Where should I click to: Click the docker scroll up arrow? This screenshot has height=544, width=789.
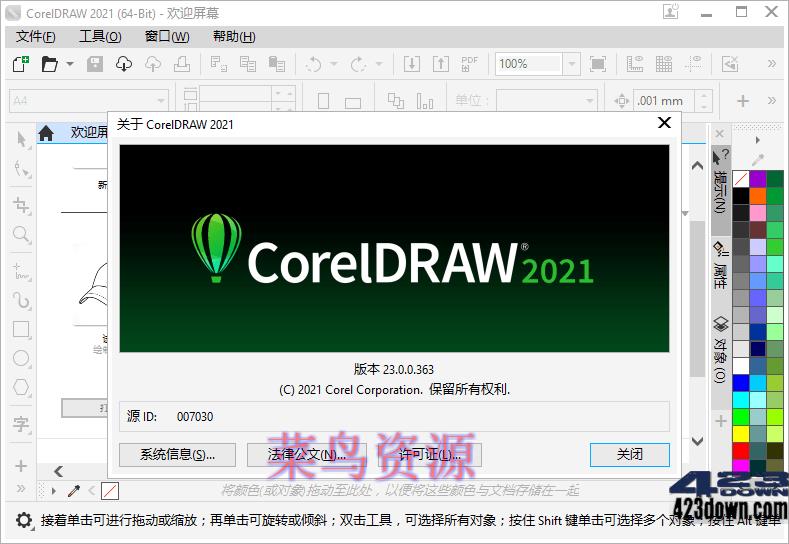pyautogui.click(x=697, y=166)
